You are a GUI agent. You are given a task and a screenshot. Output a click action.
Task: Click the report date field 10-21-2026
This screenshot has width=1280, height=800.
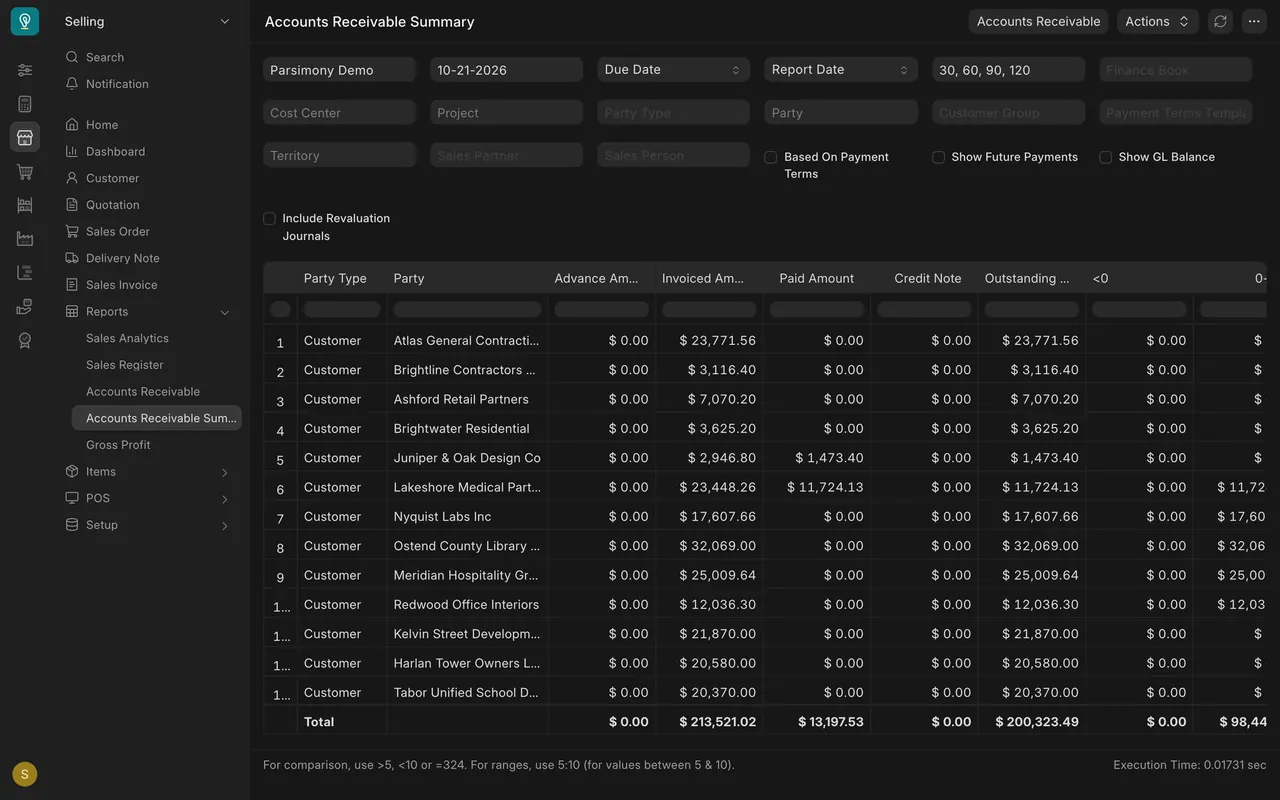click(507, 70)
